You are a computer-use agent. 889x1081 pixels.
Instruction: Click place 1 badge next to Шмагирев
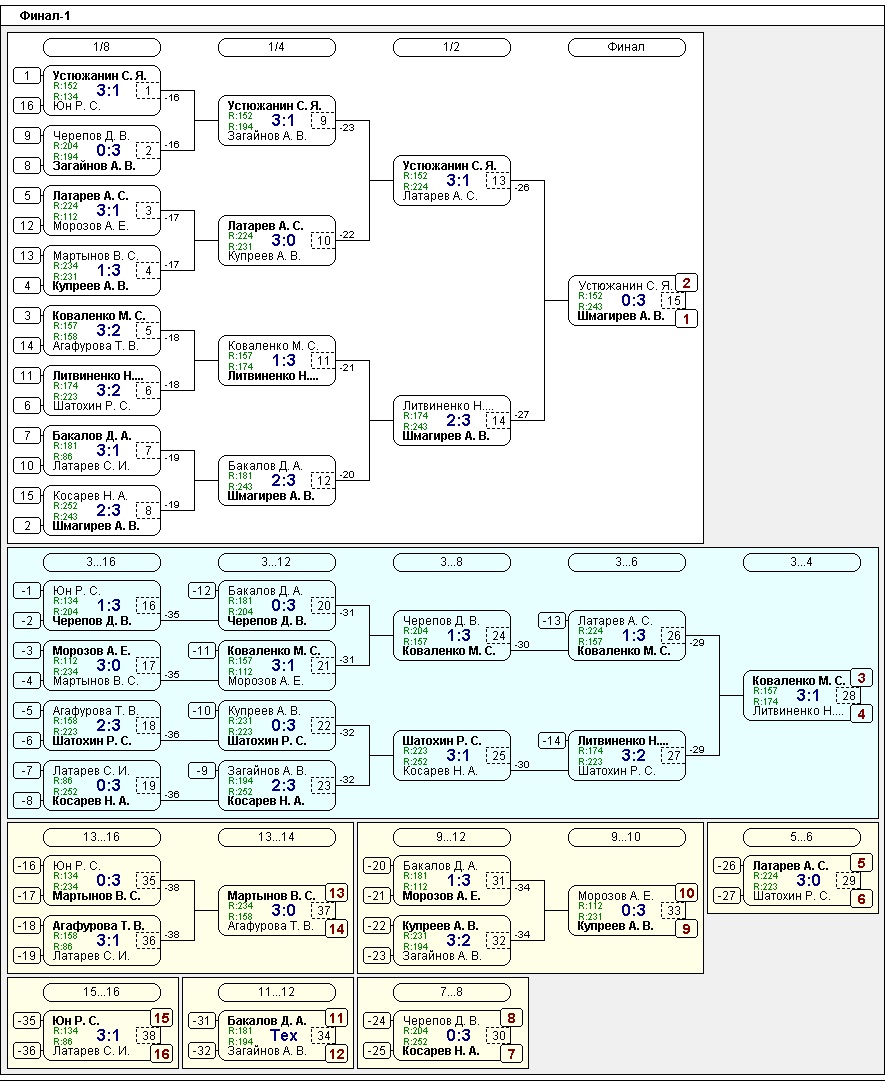click(686, 319)
